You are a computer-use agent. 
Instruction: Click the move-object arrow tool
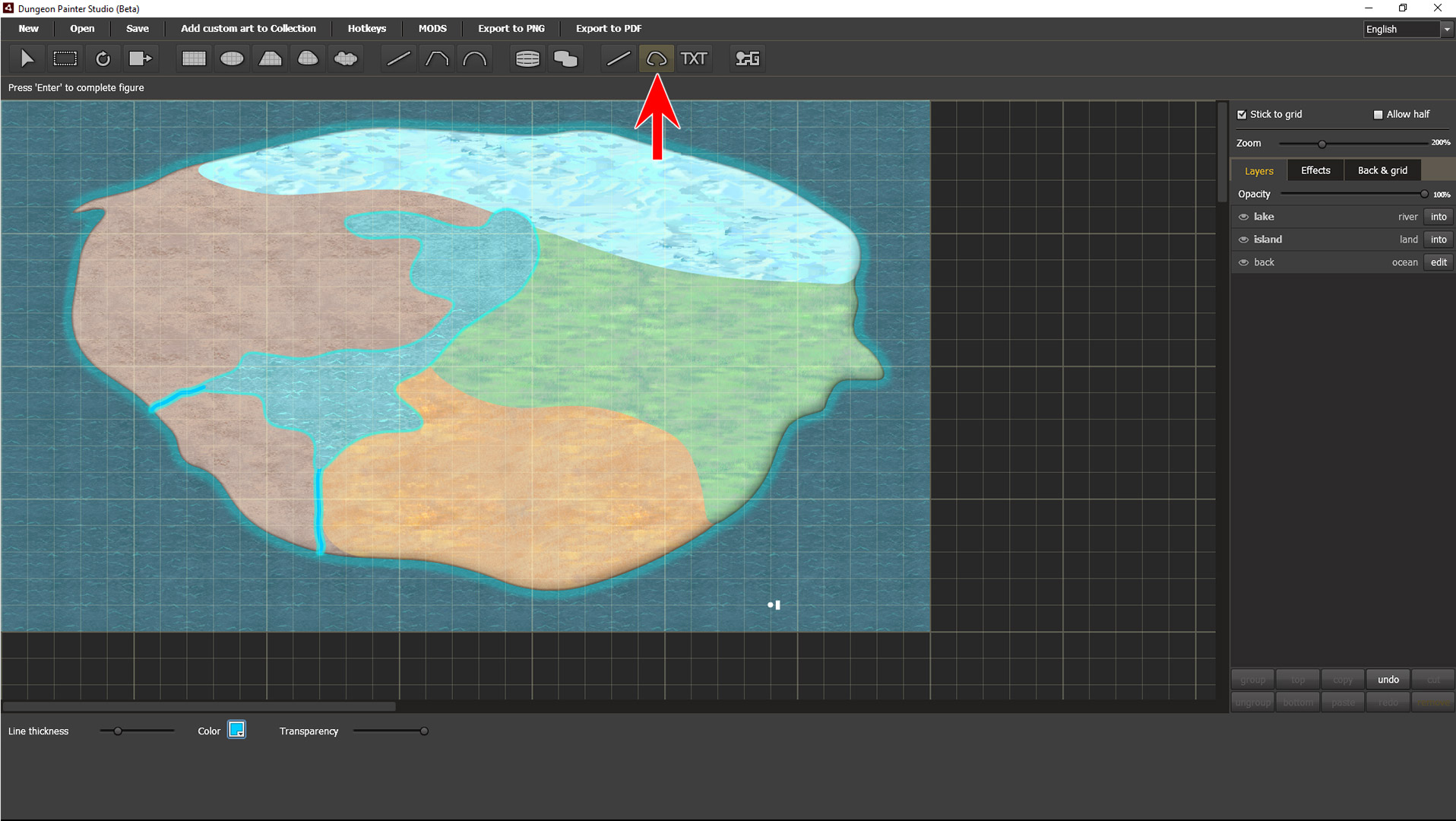(141, 59)
